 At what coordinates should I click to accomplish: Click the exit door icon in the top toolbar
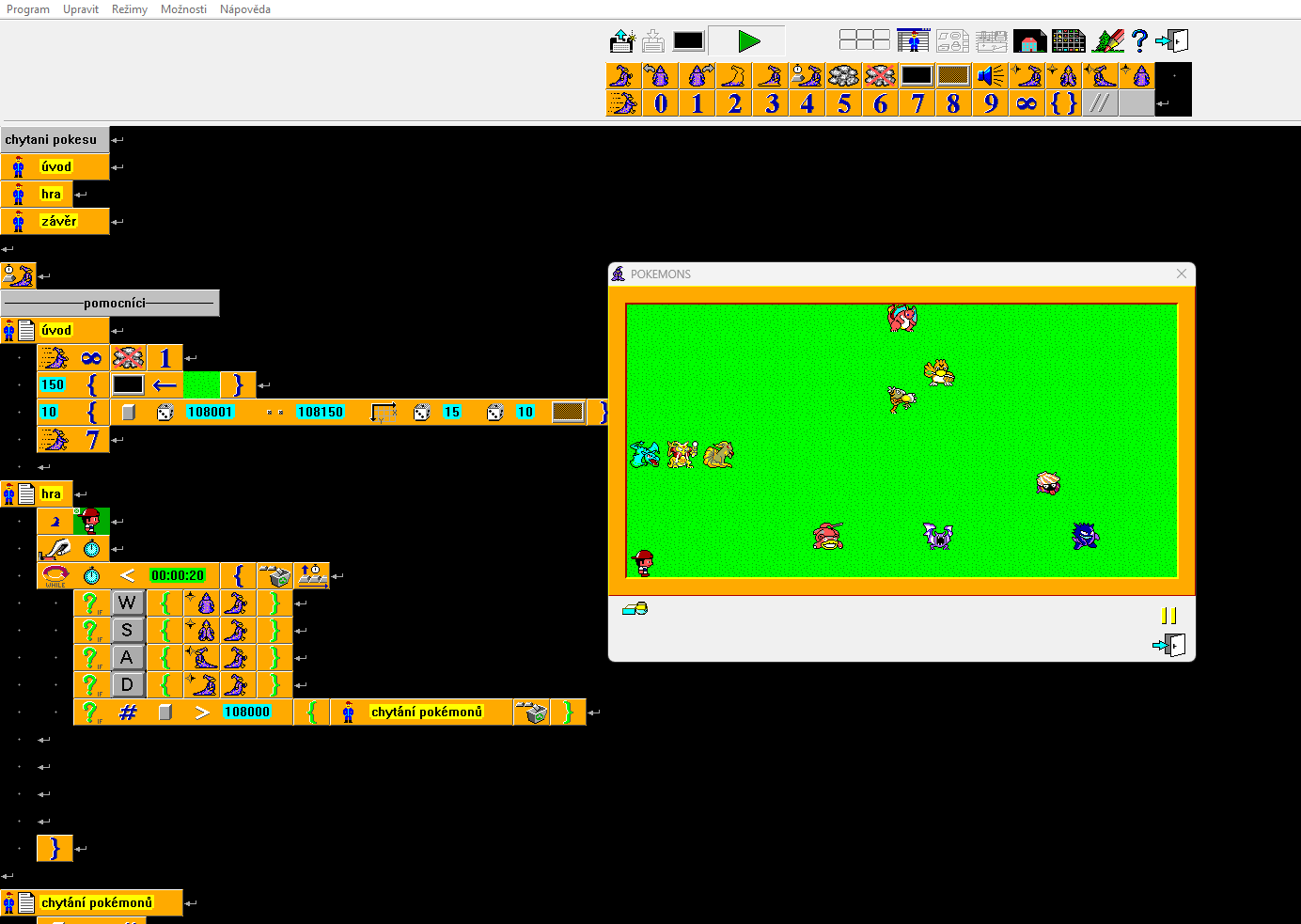[x=1172, y=40]
